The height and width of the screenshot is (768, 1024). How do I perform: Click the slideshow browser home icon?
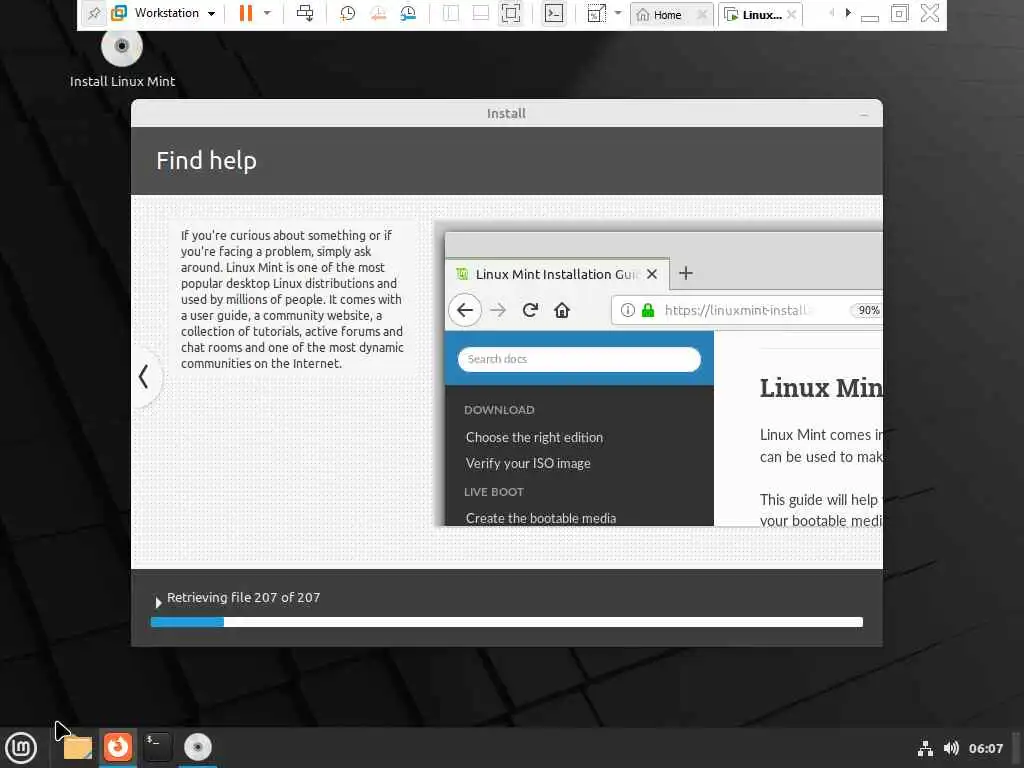point(562,310)
